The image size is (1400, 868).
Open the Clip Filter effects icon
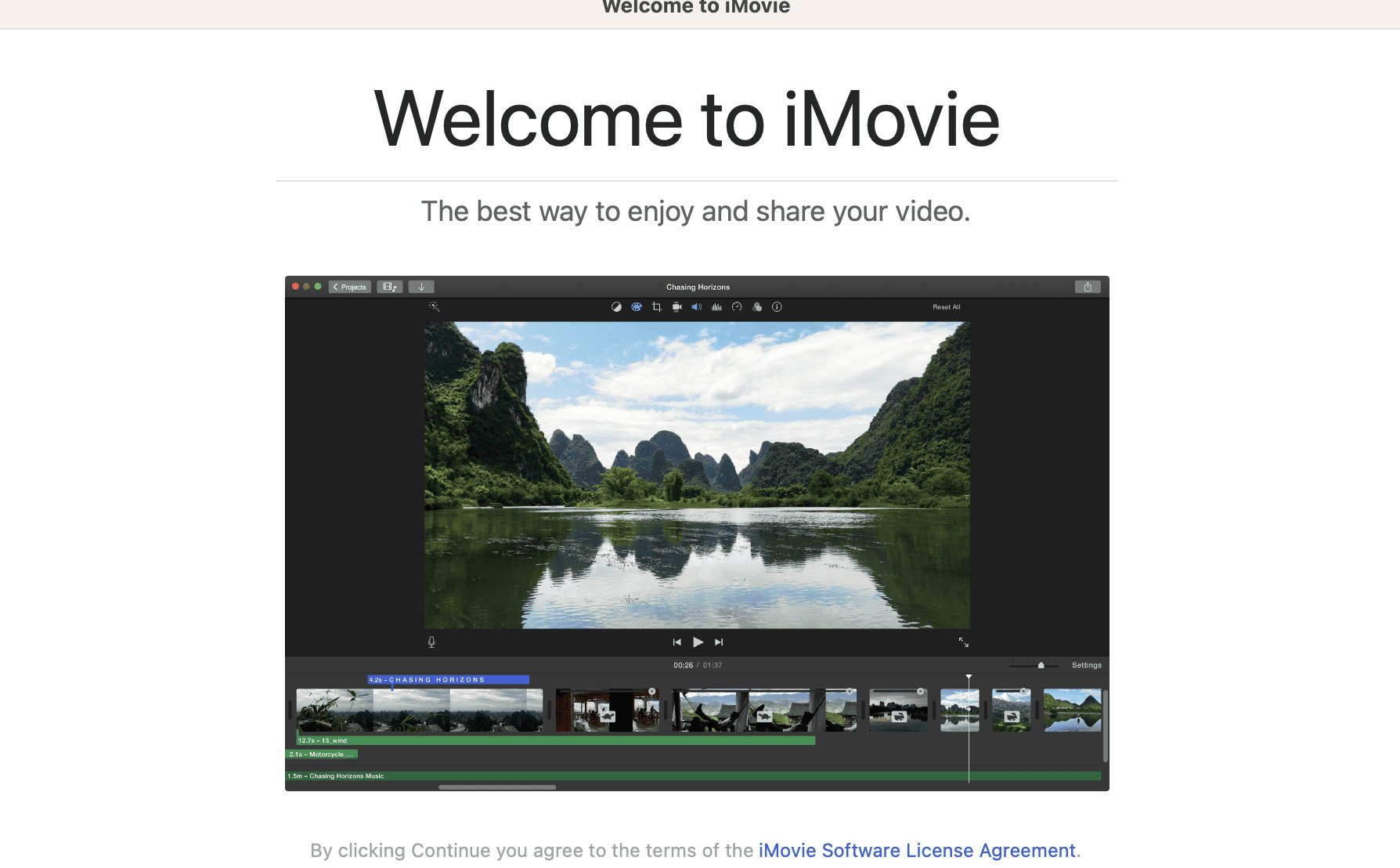click(x=757, y=306)
